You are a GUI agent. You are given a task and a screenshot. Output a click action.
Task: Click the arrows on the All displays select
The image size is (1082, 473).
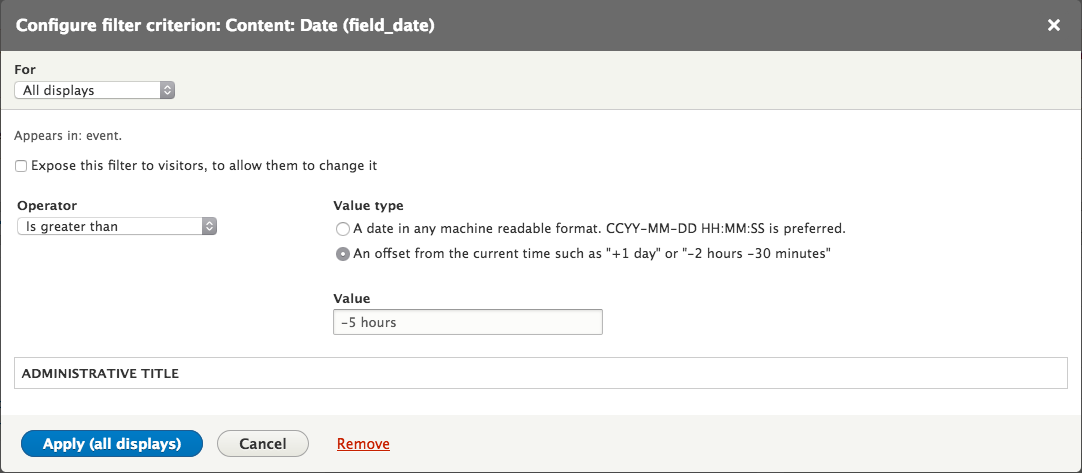[167, 90]
